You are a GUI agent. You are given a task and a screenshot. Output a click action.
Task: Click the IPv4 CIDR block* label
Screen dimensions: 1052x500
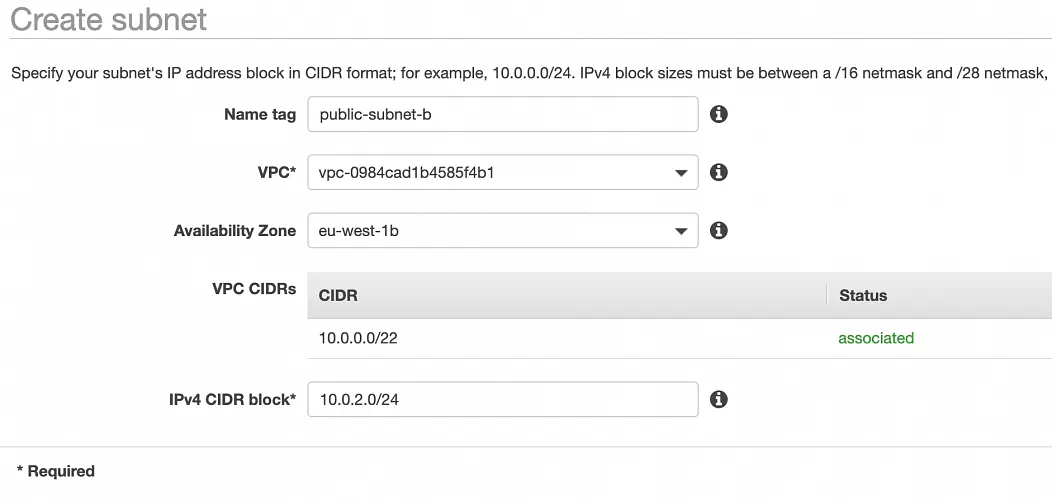coord(232,399)
